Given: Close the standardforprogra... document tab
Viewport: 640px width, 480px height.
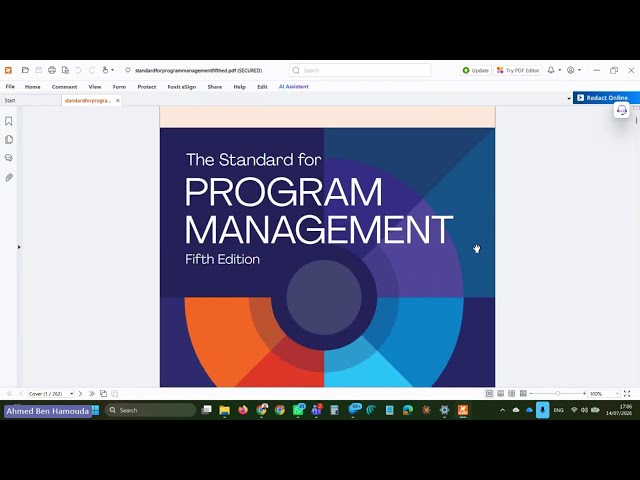Looking at the screenshot, I should (x=118, y=100).
